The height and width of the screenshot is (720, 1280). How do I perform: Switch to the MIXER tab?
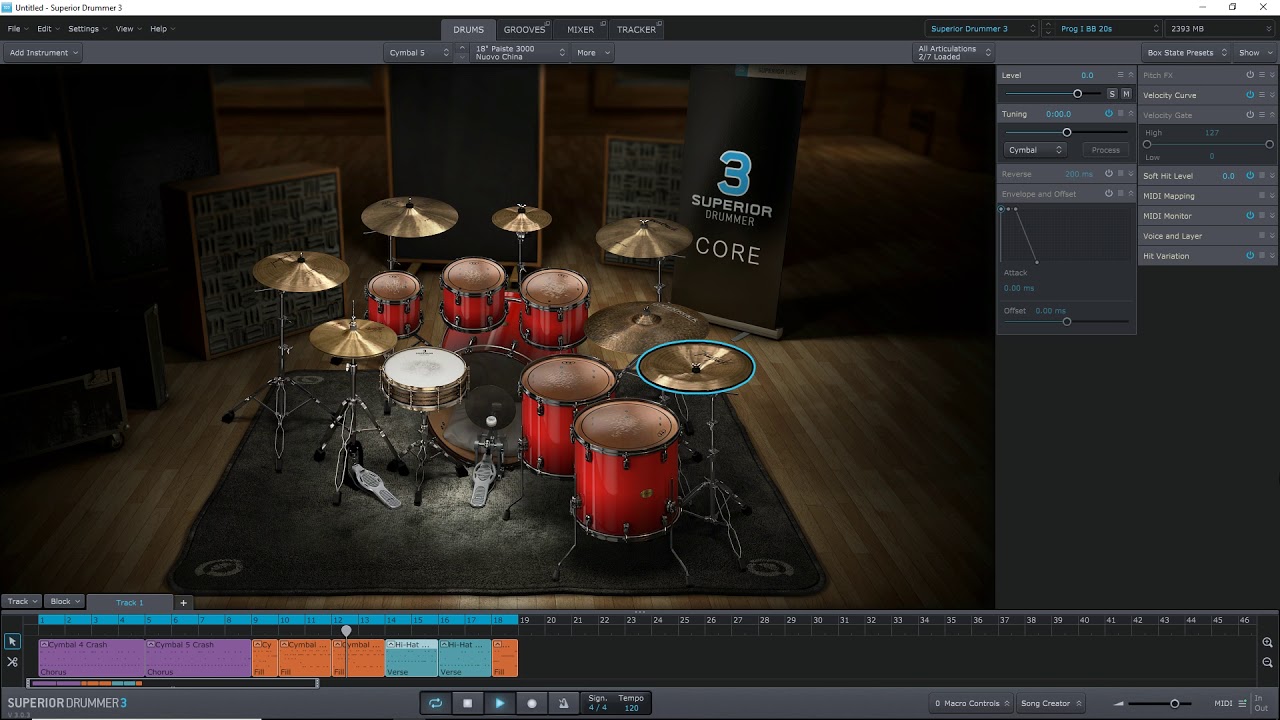click(x=580, y=29)
